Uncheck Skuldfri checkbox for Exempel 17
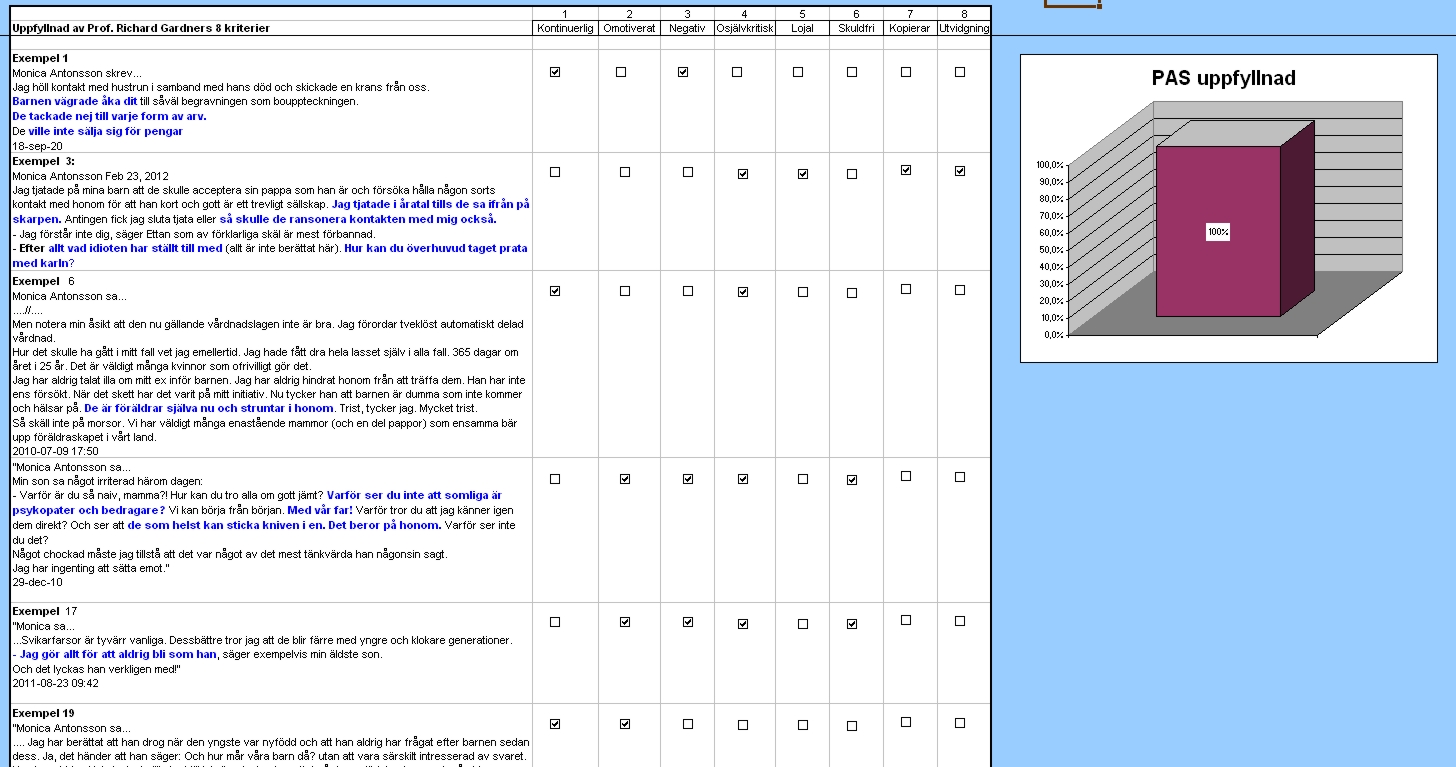Viewport: 1456px width, 767px height. point(852,624)
